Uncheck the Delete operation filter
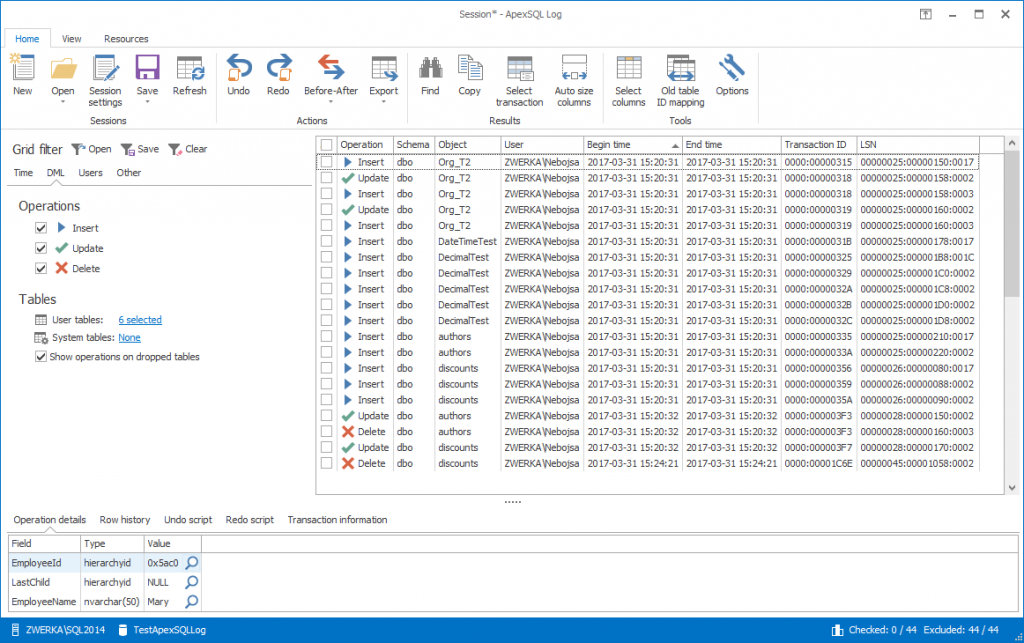 [x=41, y=268]
